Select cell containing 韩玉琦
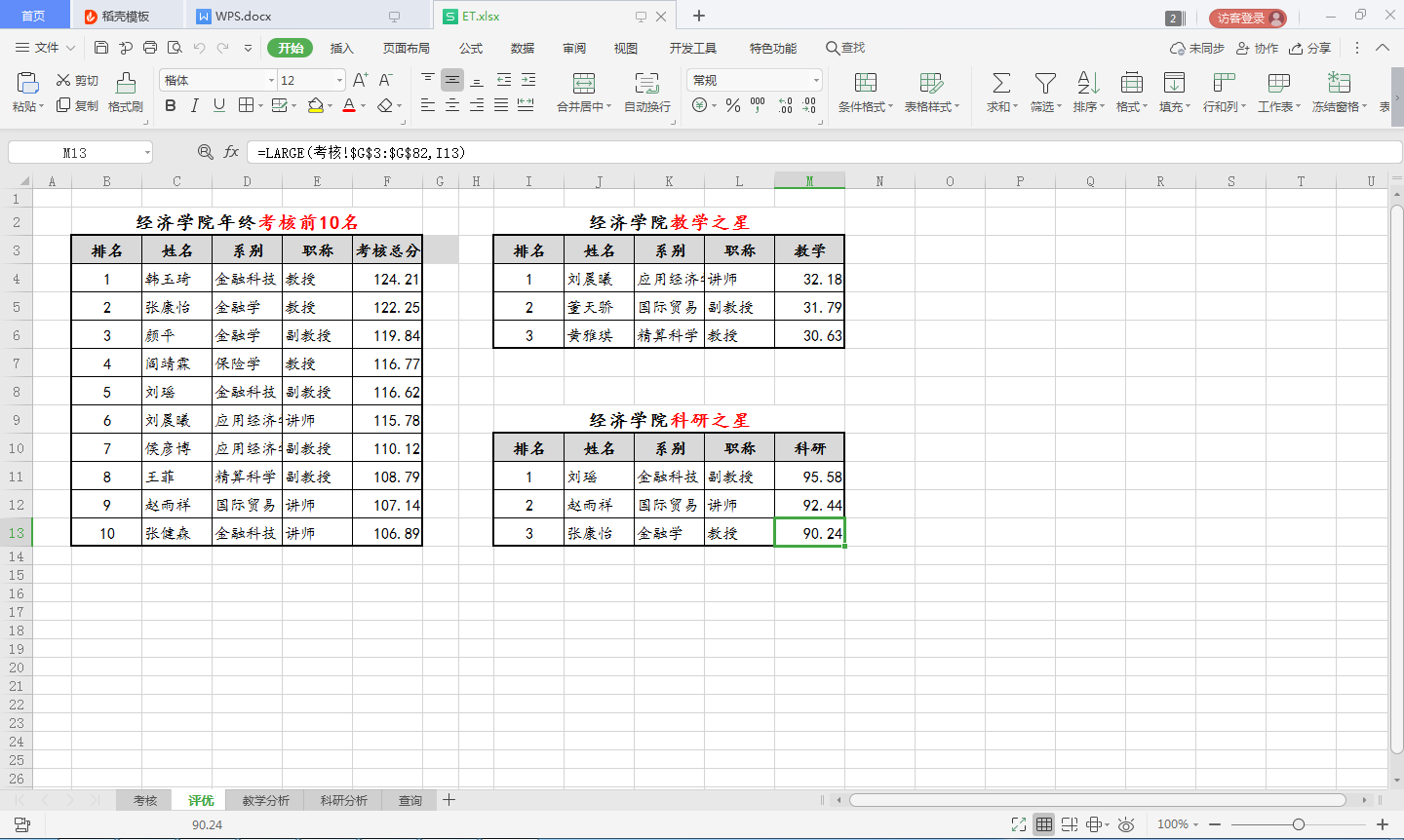This screenshot has height=840, width=1404. 176,279
